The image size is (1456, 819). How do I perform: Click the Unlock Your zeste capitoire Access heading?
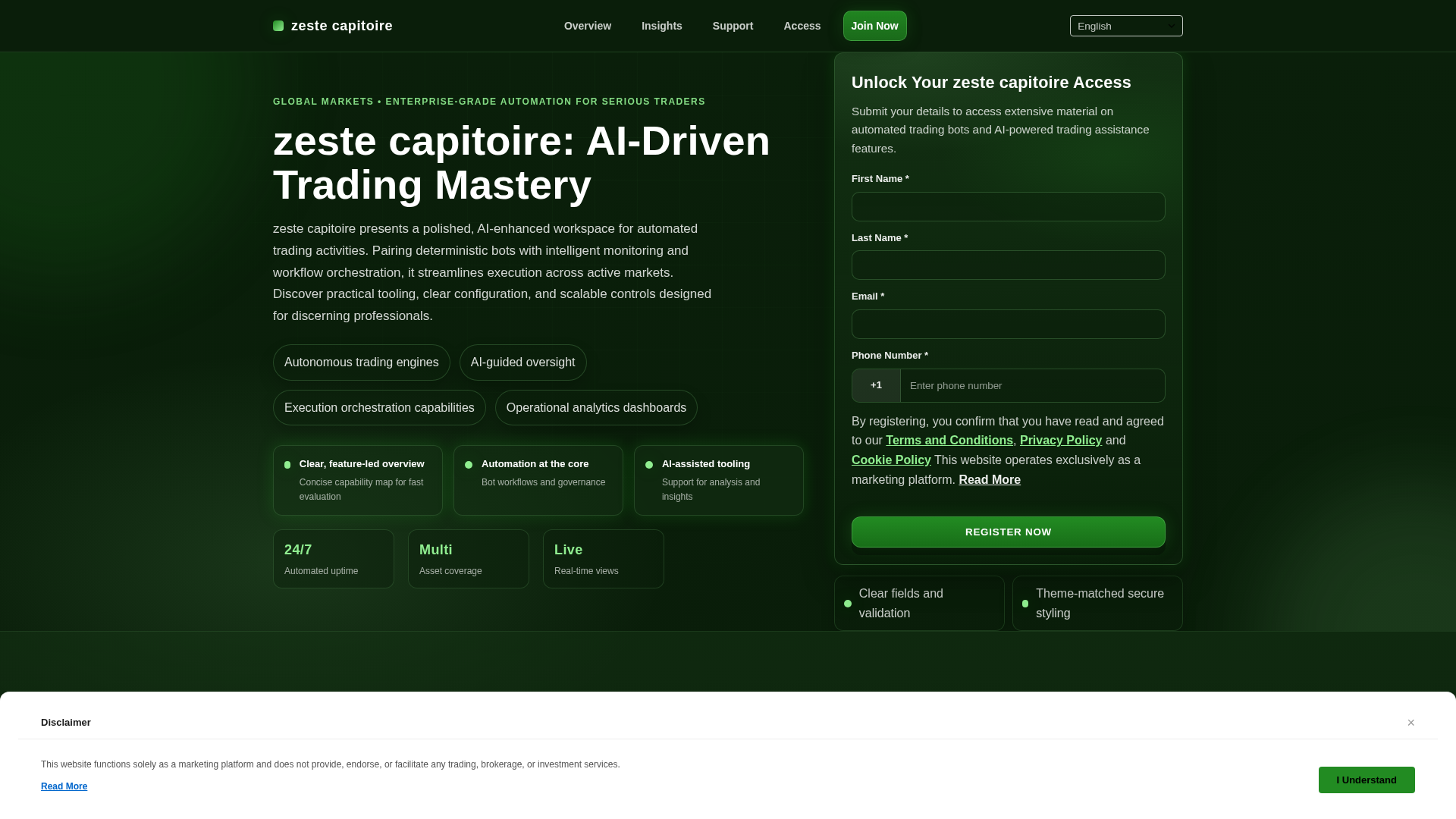point(991,83)
